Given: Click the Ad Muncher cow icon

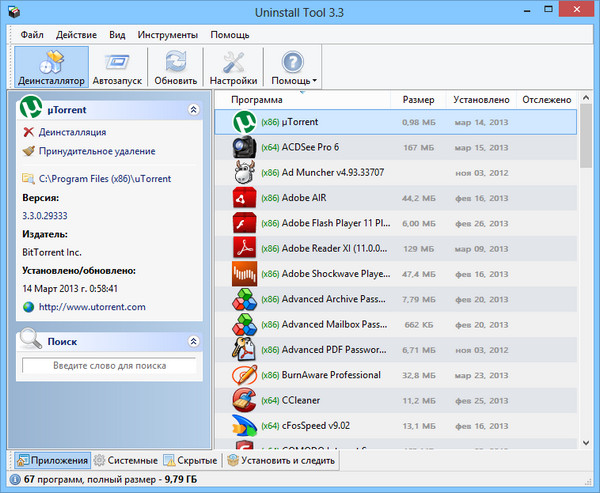Looking at the screenshot, I should tap(245, 172).
